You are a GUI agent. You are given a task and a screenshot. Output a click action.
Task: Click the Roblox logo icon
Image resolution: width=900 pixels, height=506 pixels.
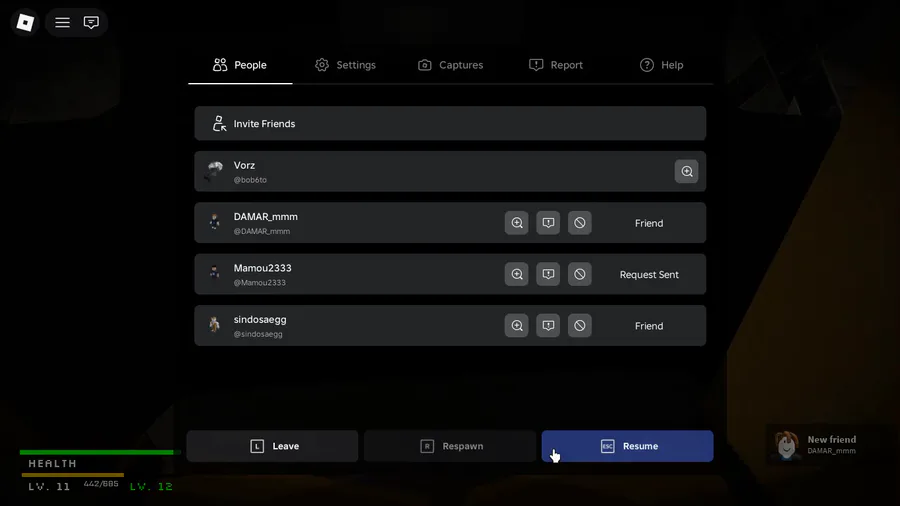25,22
